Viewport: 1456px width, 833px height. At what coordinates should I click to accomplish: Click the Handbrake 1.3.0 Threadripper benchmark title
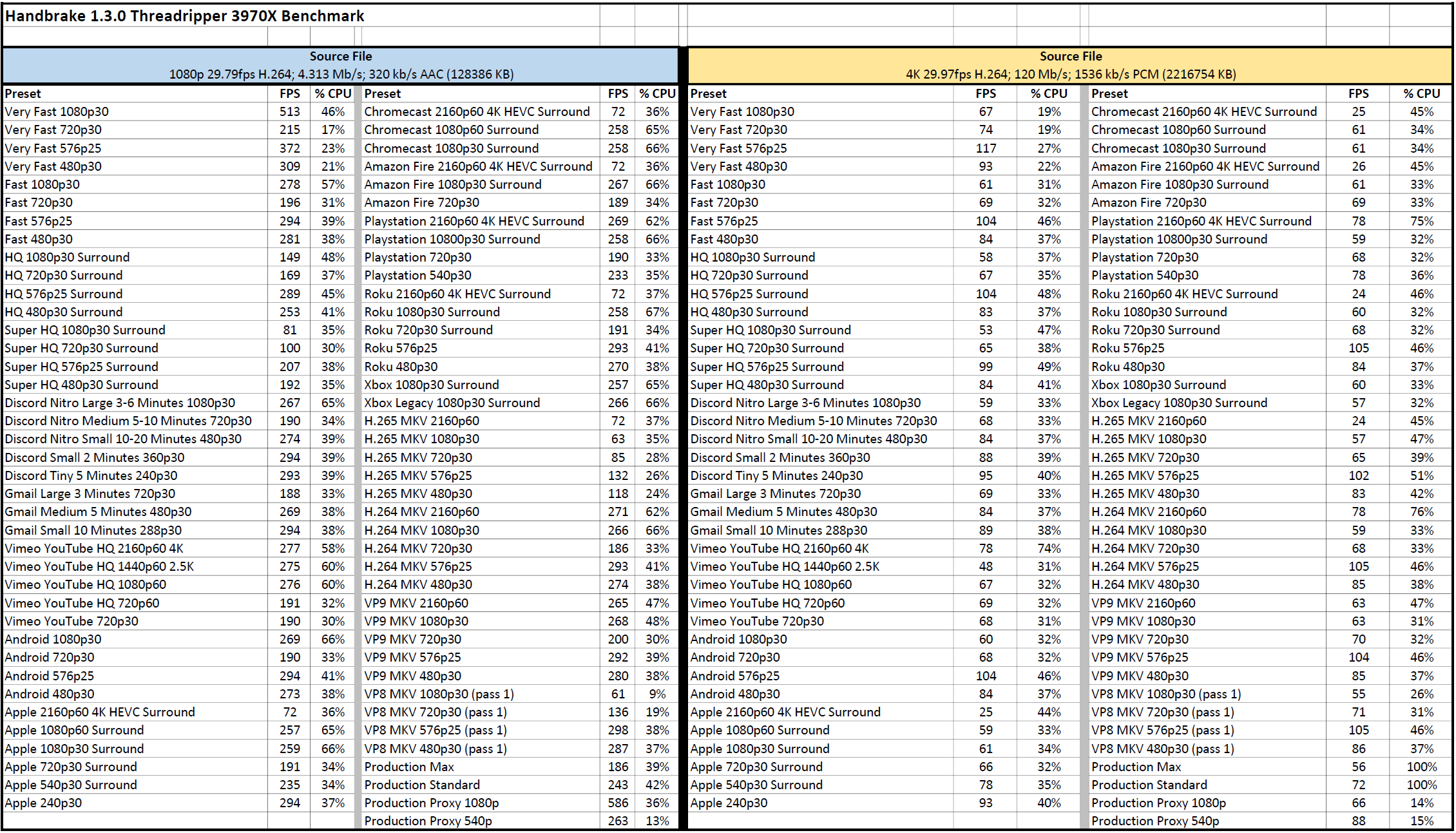coord(184,16)
